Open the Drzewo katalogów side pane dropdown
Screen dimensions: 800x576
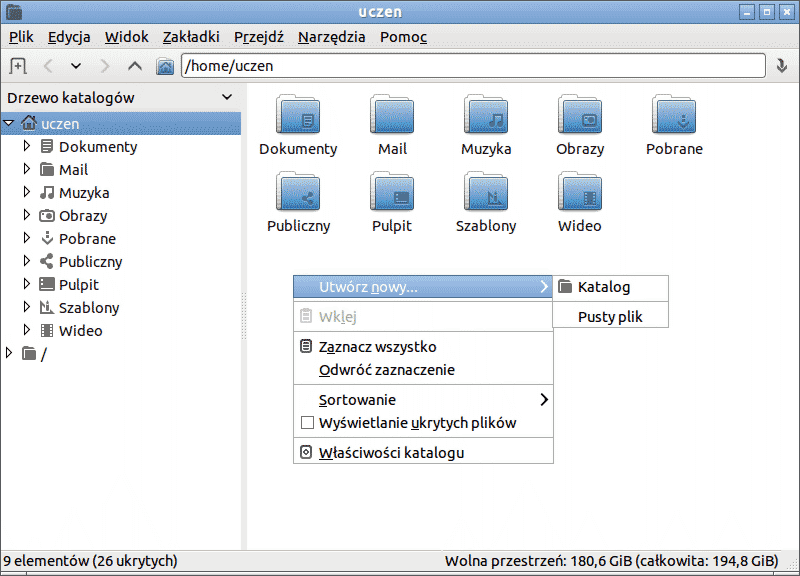pos(227,98)
